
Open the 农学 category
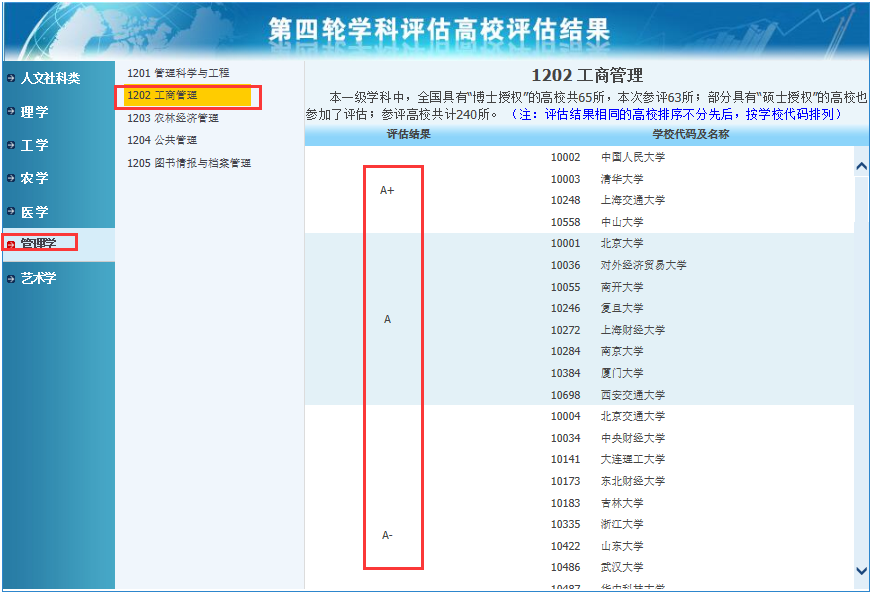click(x=34, y=178)
